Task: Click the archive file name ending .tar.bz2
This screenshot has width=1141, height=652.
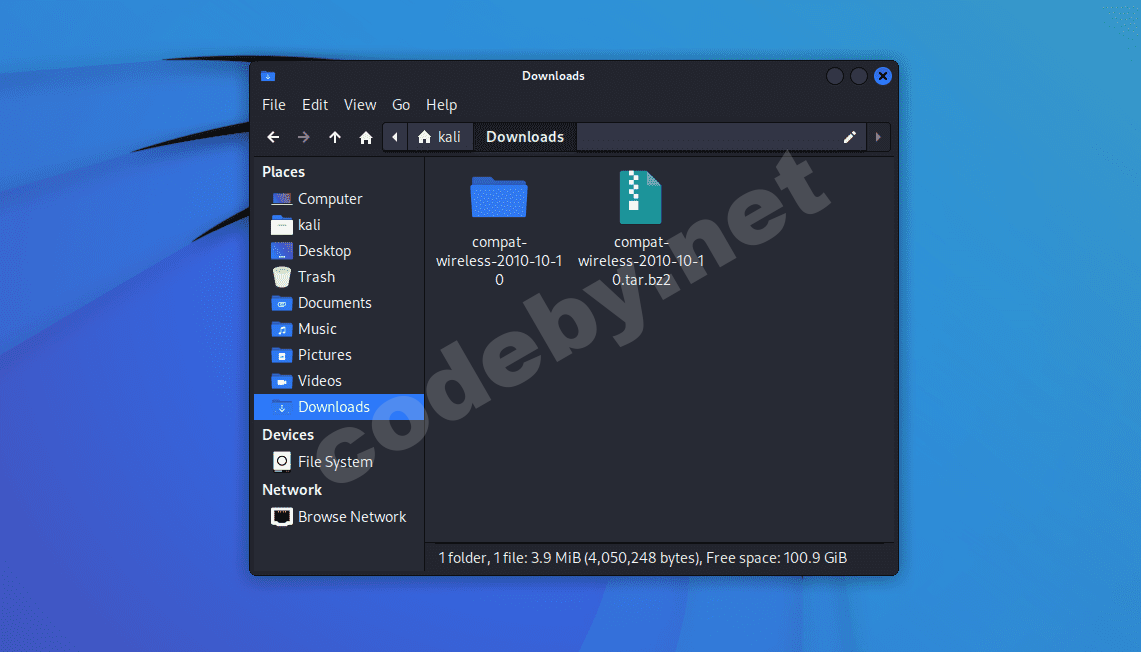Action: pos(641,261)
